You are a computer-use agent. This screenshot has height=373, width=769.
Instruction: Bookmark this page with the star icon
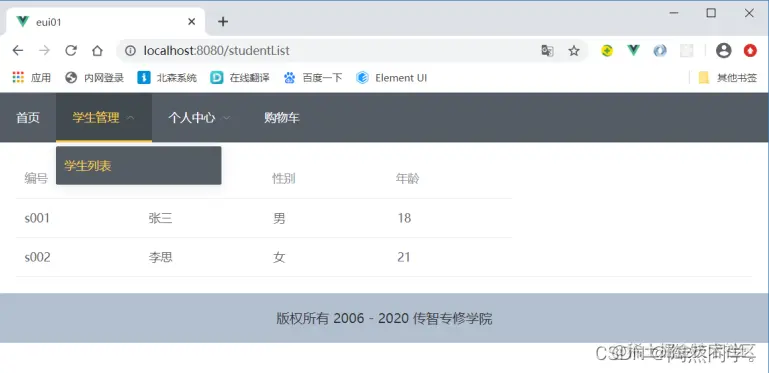tap(574, 50)
